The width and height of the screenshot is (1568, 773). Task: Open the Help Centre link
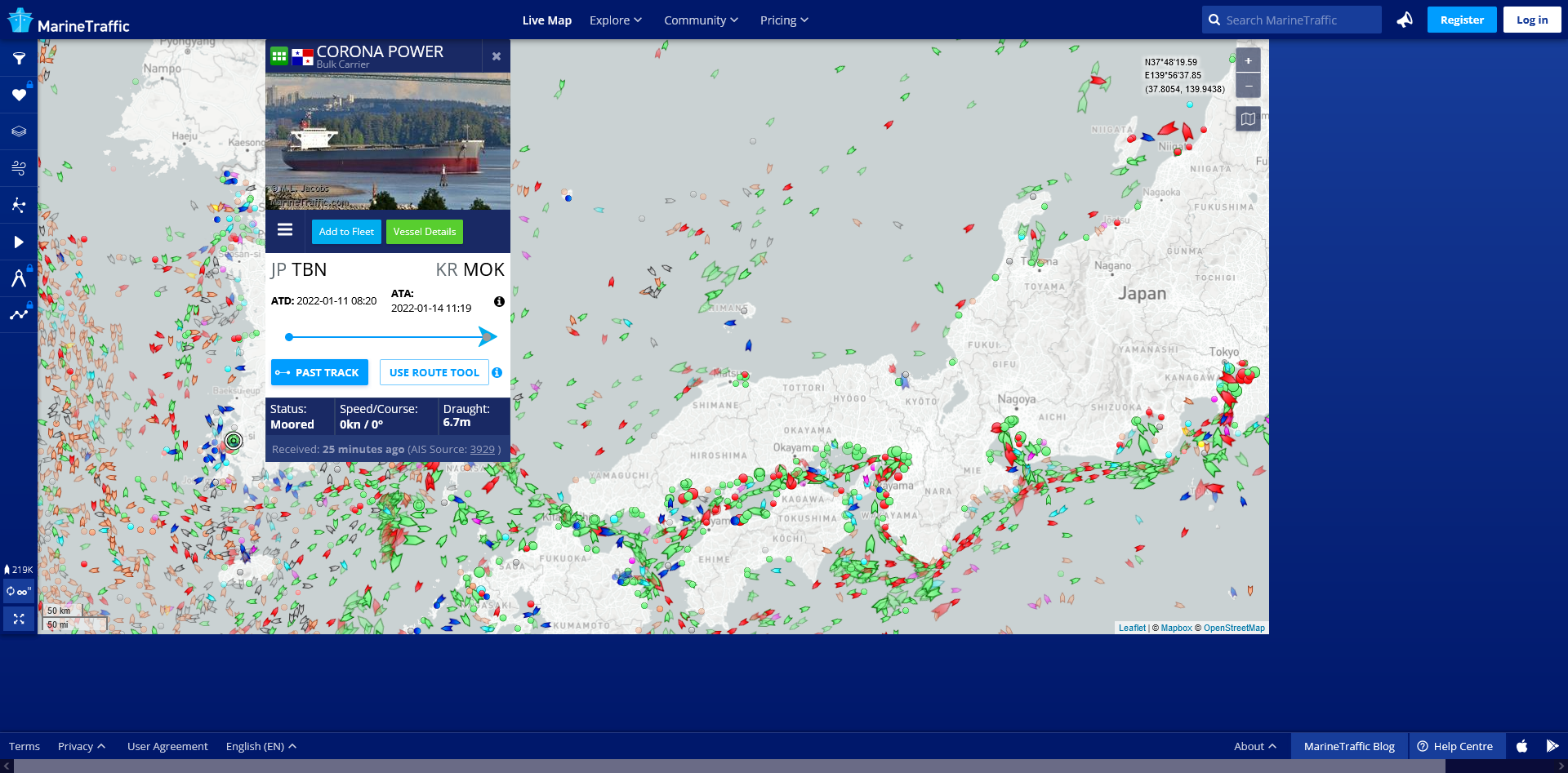point(1456,746)
